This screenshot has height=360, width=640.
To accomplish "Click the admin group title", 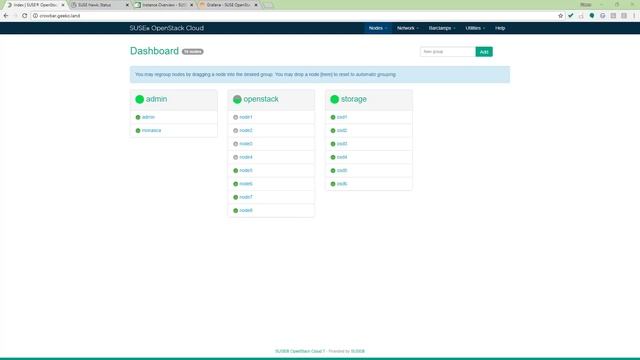I will 156,99.
